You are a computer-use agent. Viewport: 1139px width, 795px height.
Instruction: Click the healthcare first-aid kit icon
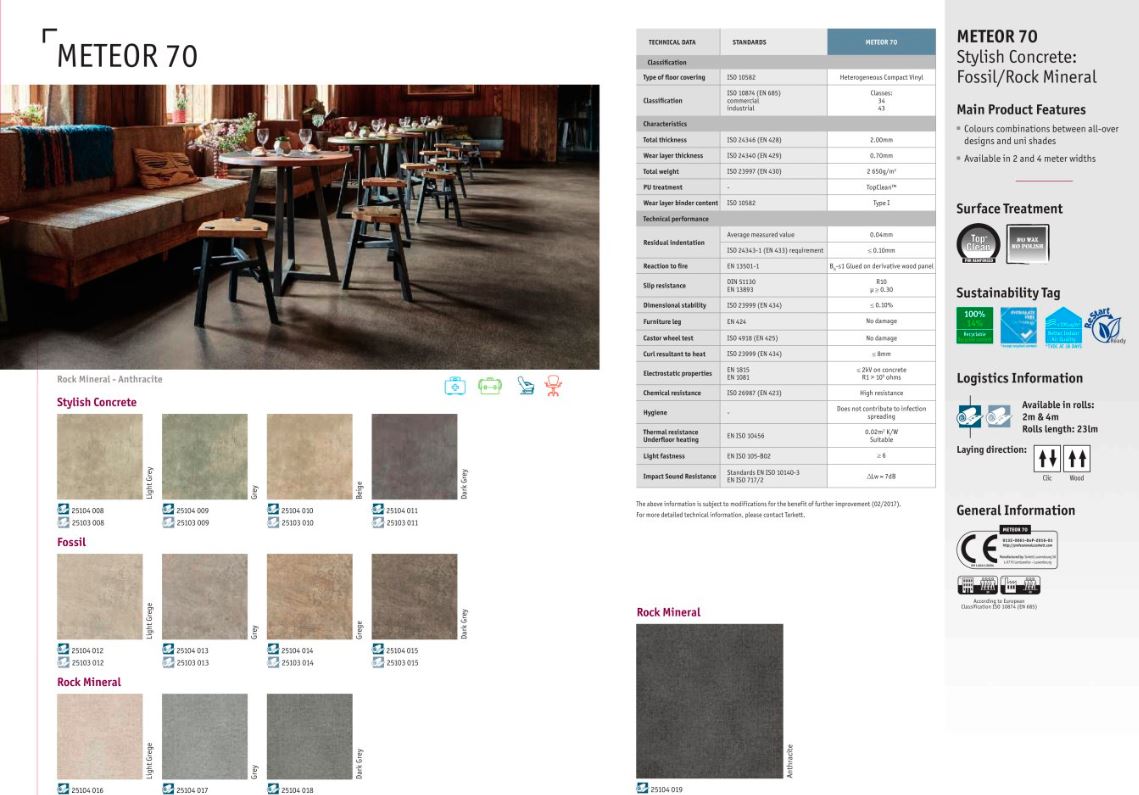455,386
